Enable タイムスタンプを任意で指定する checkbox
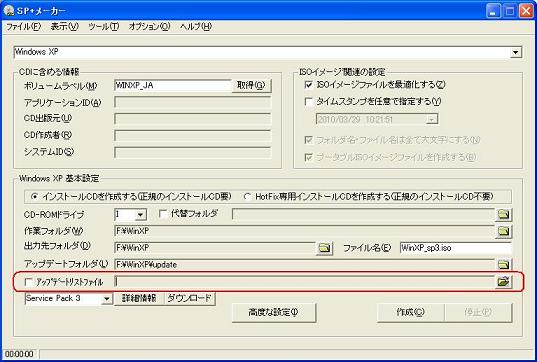537x362 pixels. [309, 102]
